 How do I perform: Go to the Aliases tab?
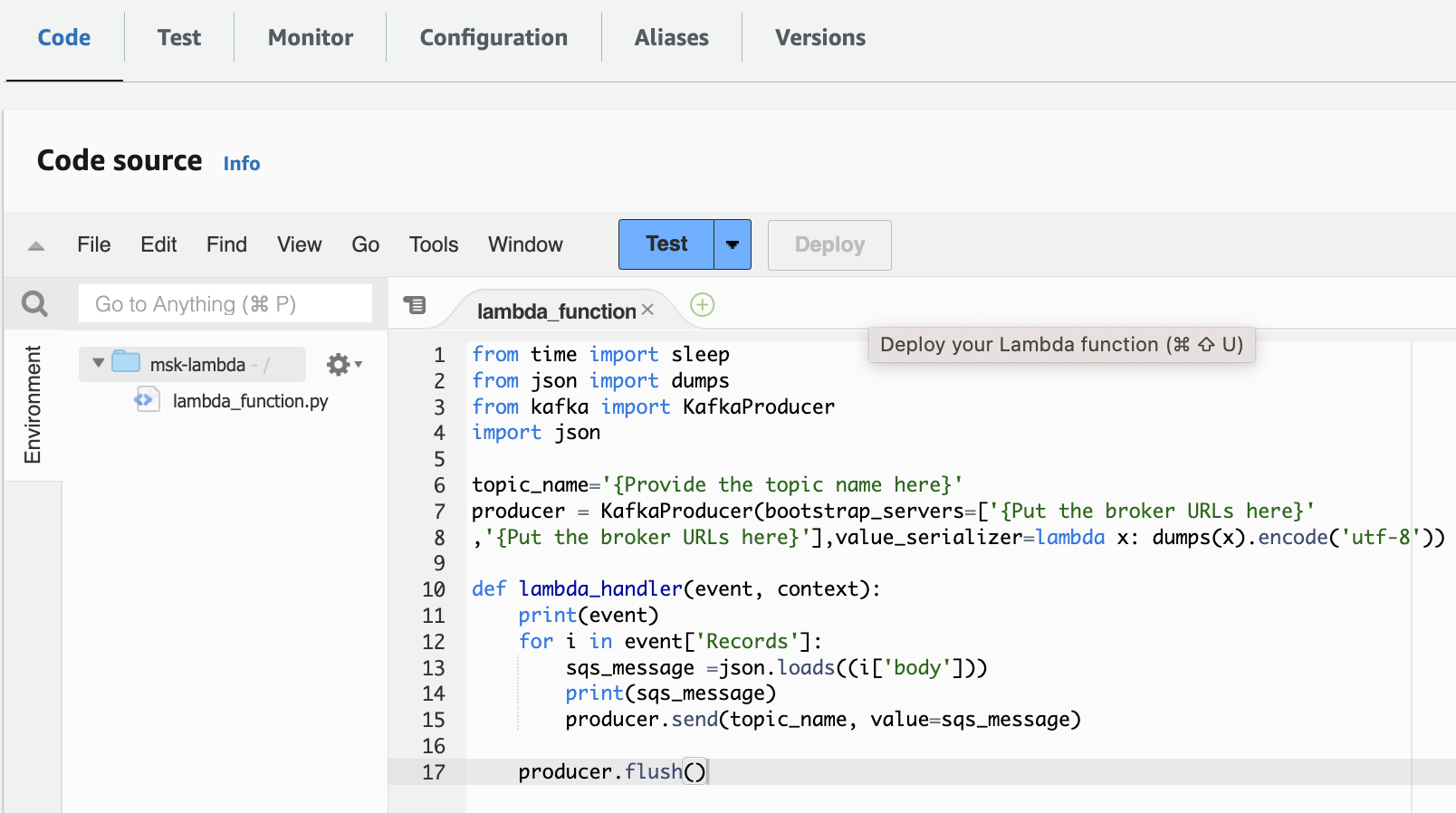coord(672,38)
